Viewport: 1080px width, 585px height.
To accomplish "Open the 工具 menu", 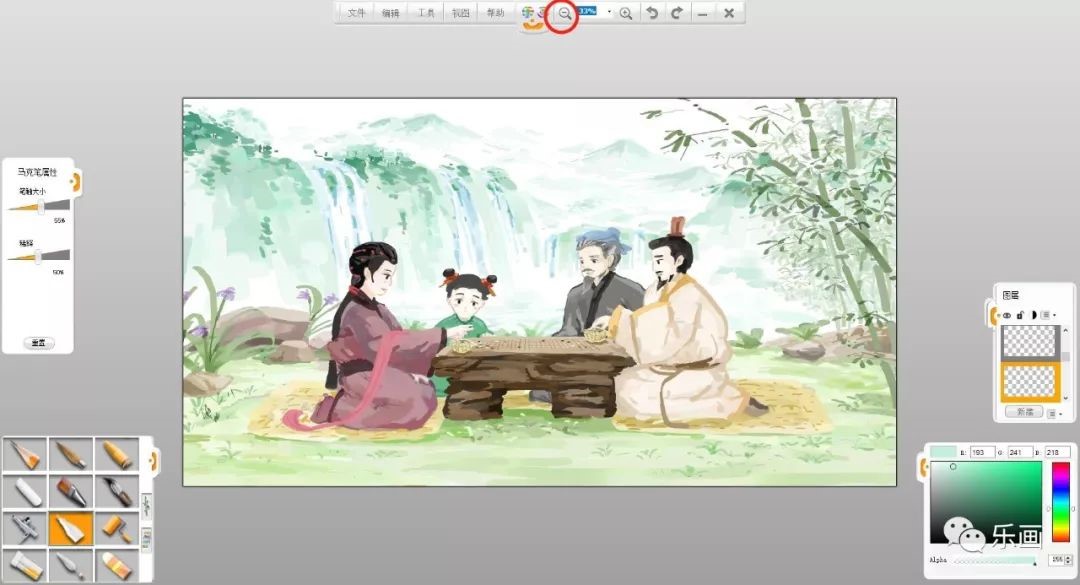I will click(x=426, y=14).
